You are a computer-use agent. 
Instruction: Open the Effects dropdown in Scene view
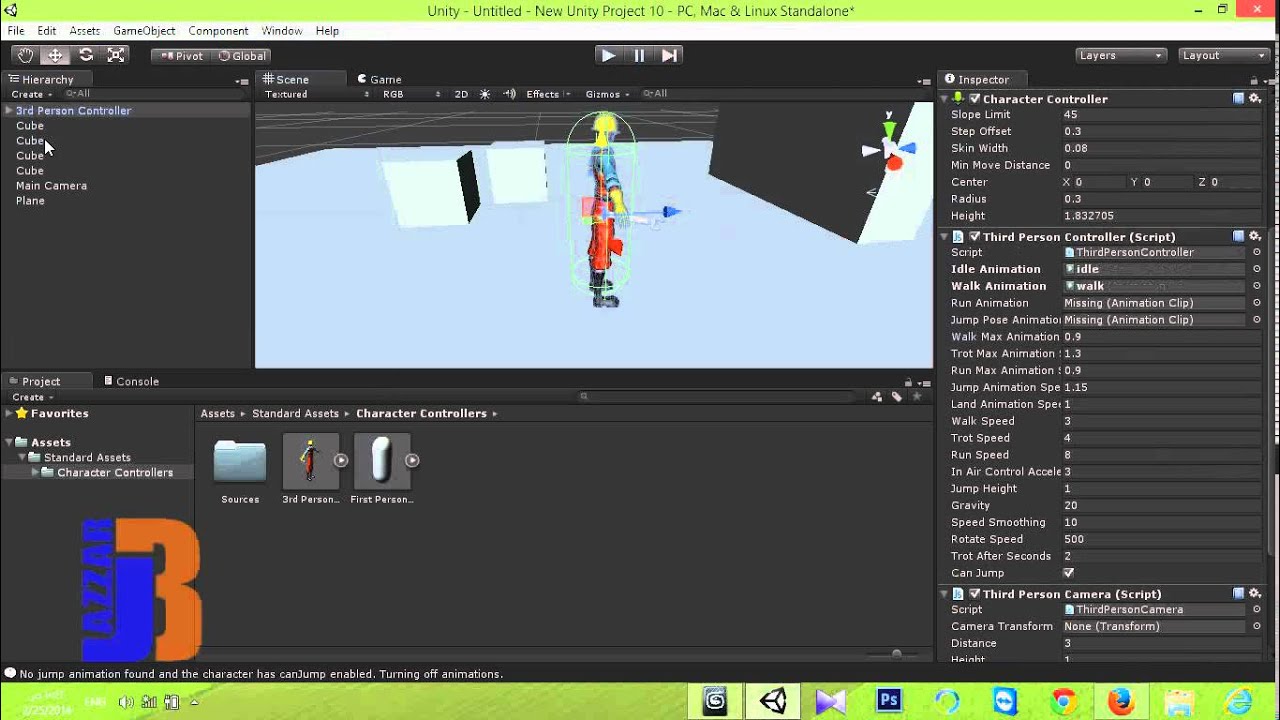(x=547, y=94)
